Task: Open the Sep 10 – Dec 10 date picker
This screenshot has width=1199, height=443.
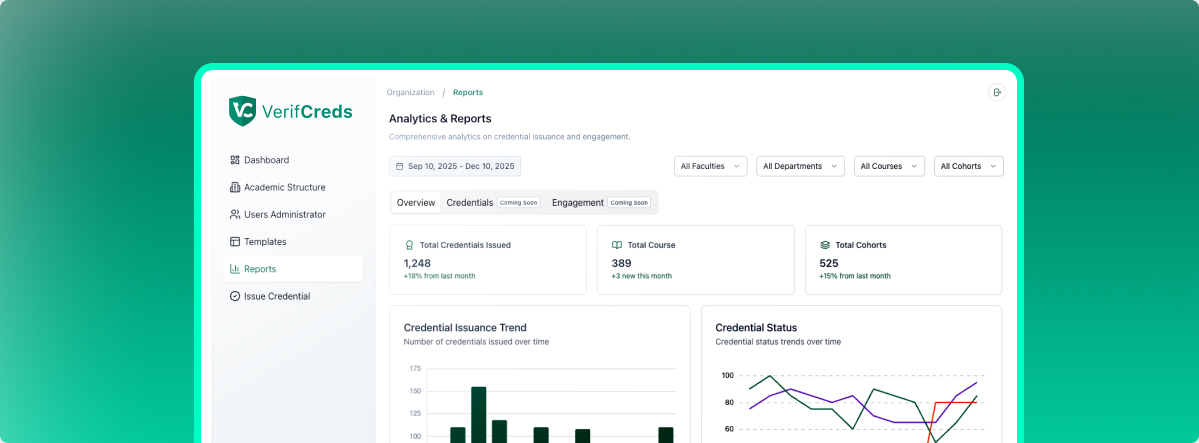Action: point(455,166)
